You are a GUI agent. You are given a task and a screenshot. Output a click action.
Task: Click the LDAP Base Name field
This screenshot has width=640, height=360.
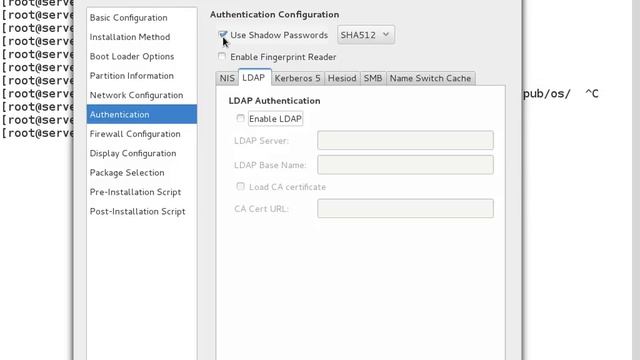pos(405,165)
